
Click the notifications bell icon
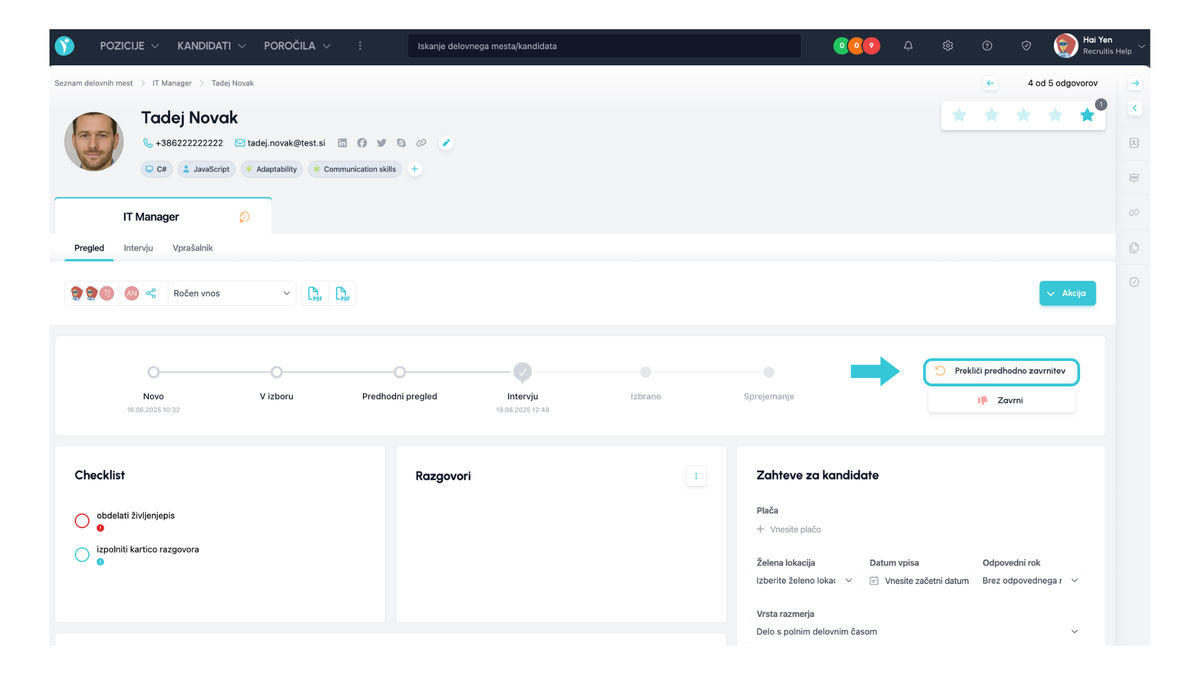908,46
